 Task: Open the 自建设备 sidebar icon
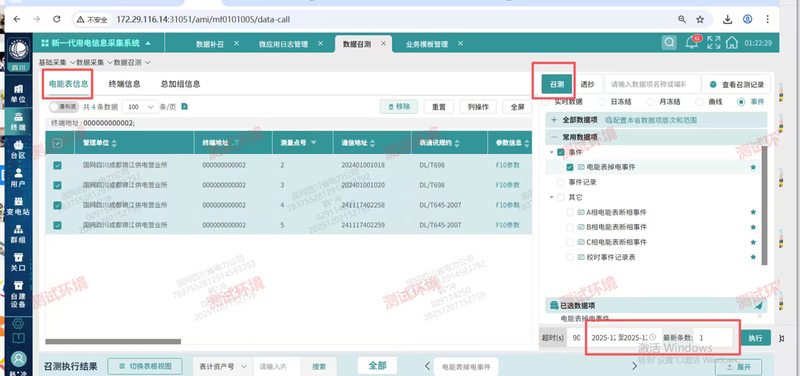(x=18, y=294)
